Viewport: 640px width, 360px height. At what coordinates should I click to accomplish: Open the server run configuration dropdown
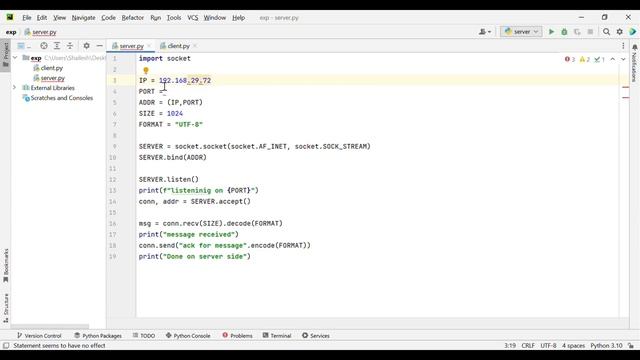pos(521,32)
